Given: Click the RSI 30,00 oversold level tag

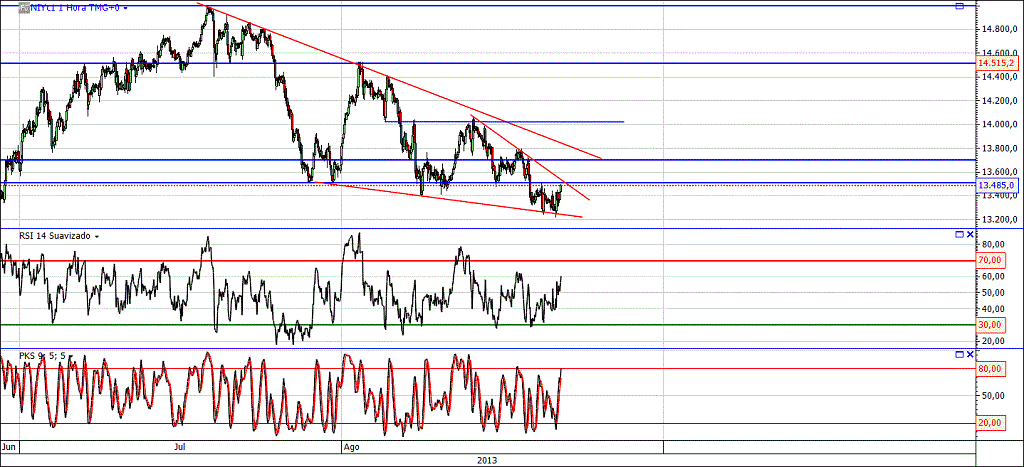Looking at the screenshot, I should [990, 325].
